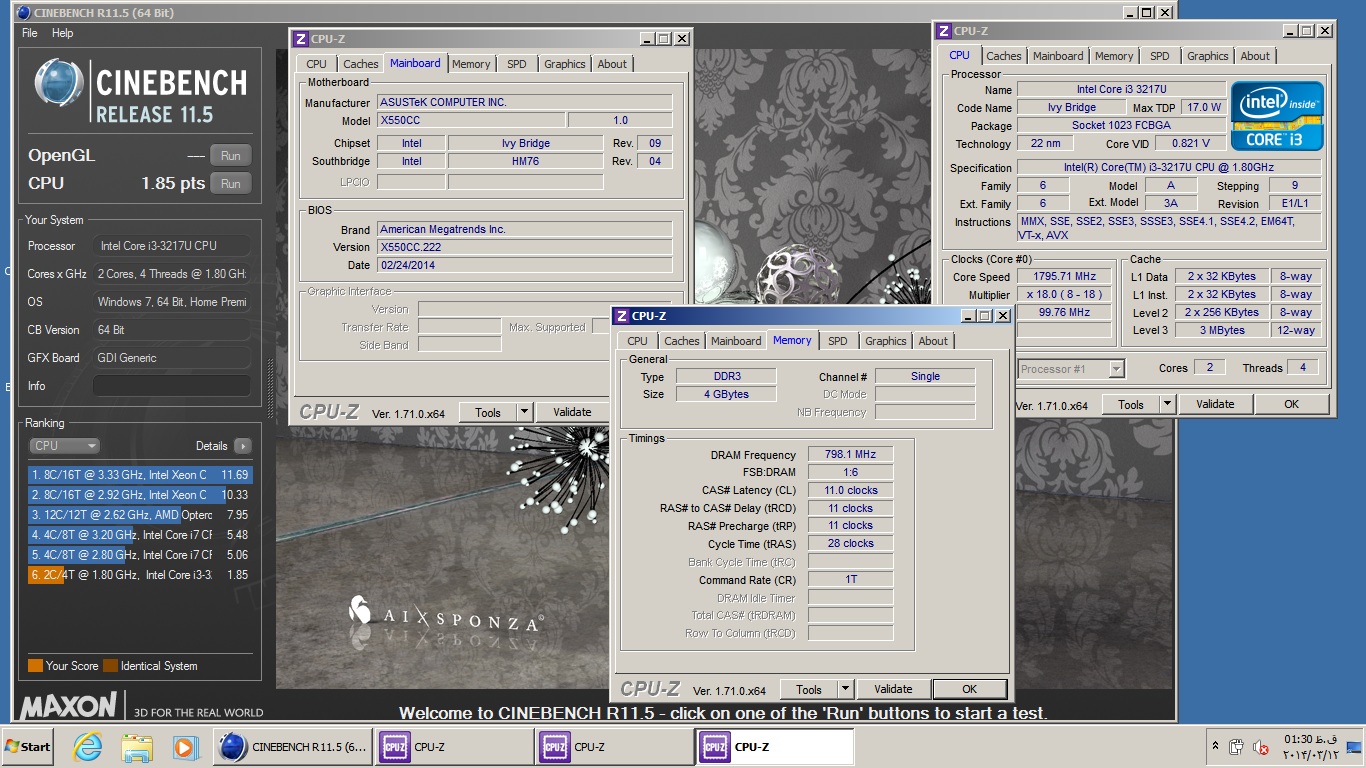The height and width of the screenshot is (768, 1366).
Task: Select ranking entry 12C/12T AMD Opteron
Action: (x=140, y=515)
